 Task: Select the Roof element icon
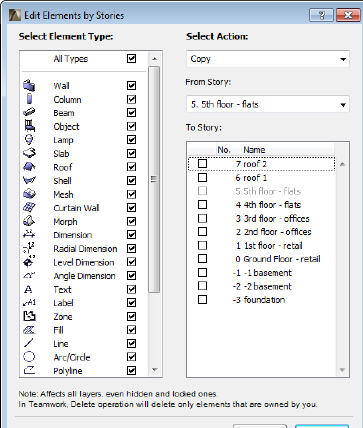(29, 167)
